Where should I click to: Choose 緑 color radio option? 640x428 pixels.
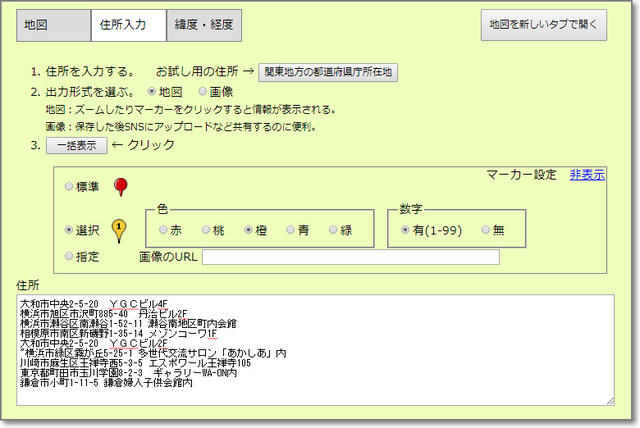(334, 230)
